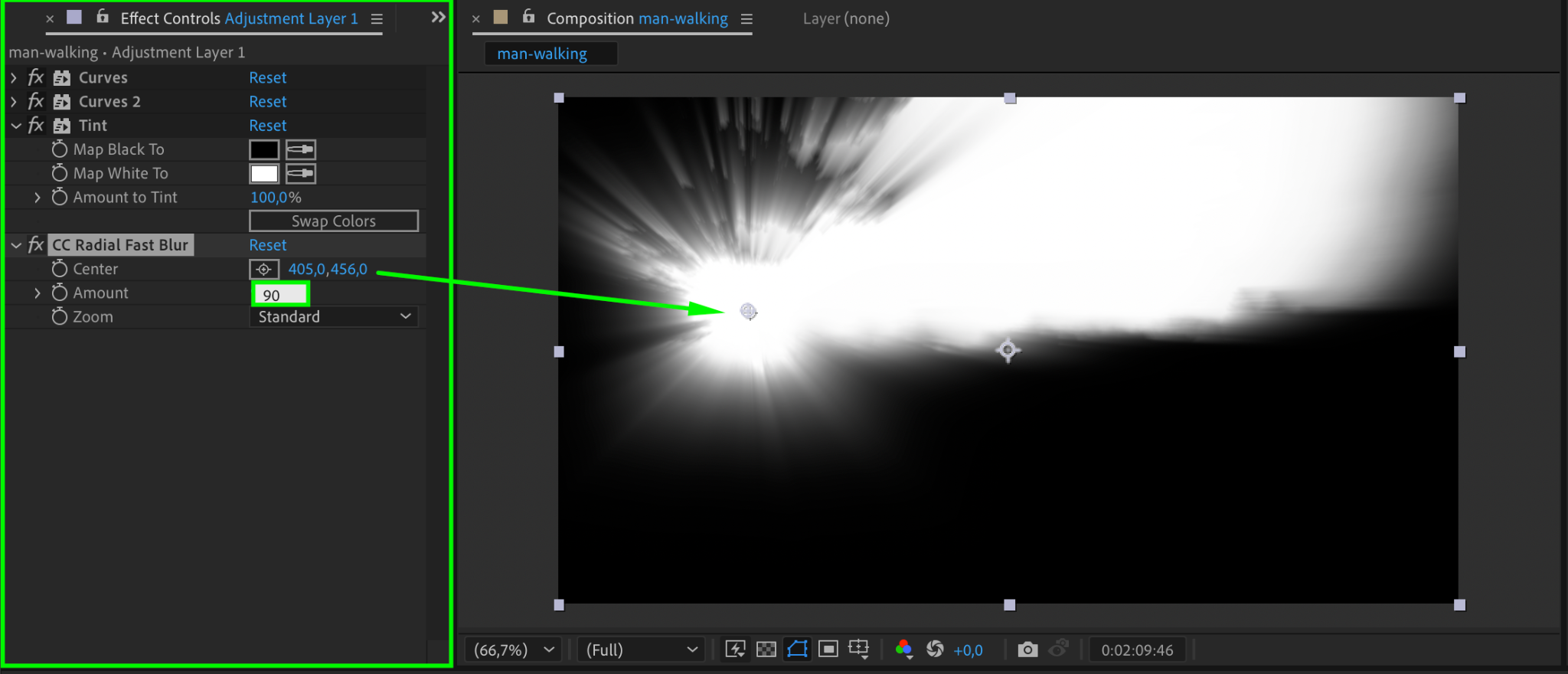Close the Effect Controls panel tab

tap(50, 19)
